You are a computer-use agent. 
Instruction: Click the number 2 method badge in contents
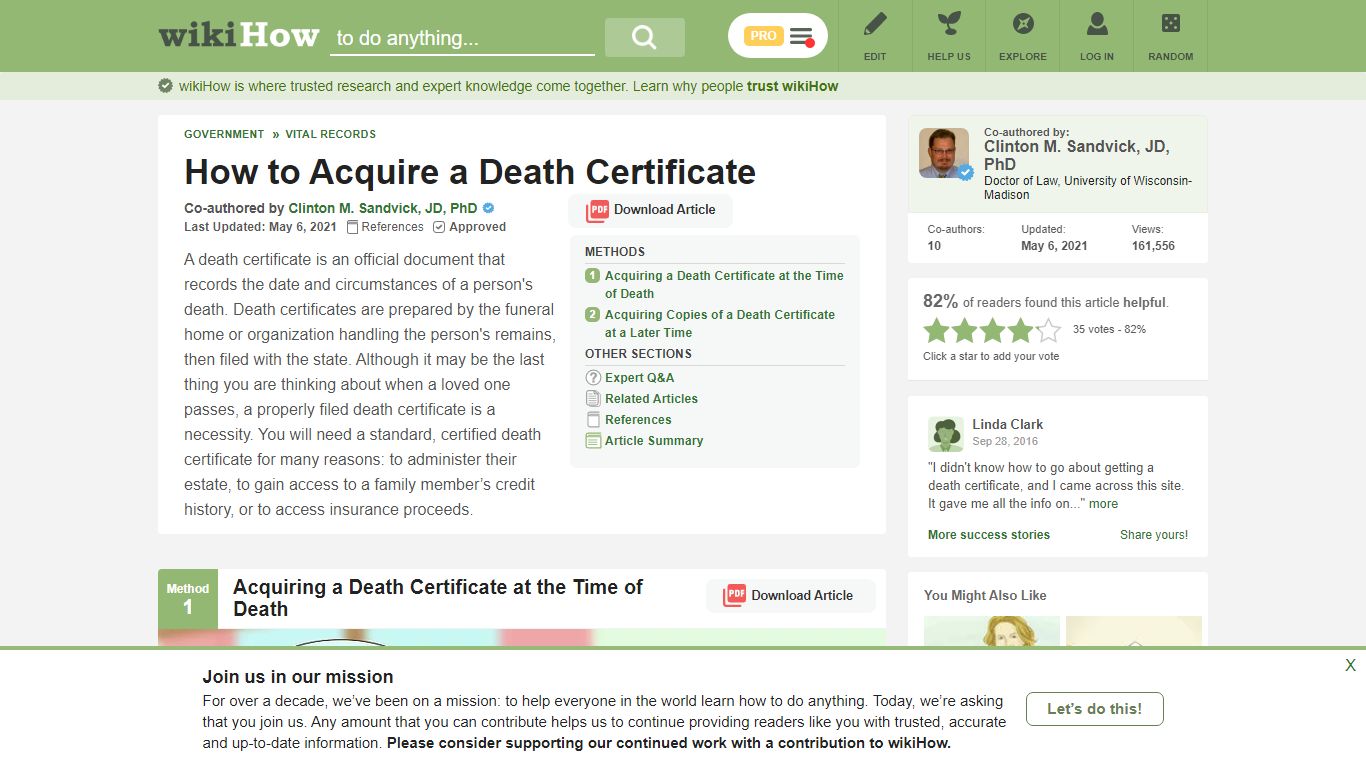[592, 315]
